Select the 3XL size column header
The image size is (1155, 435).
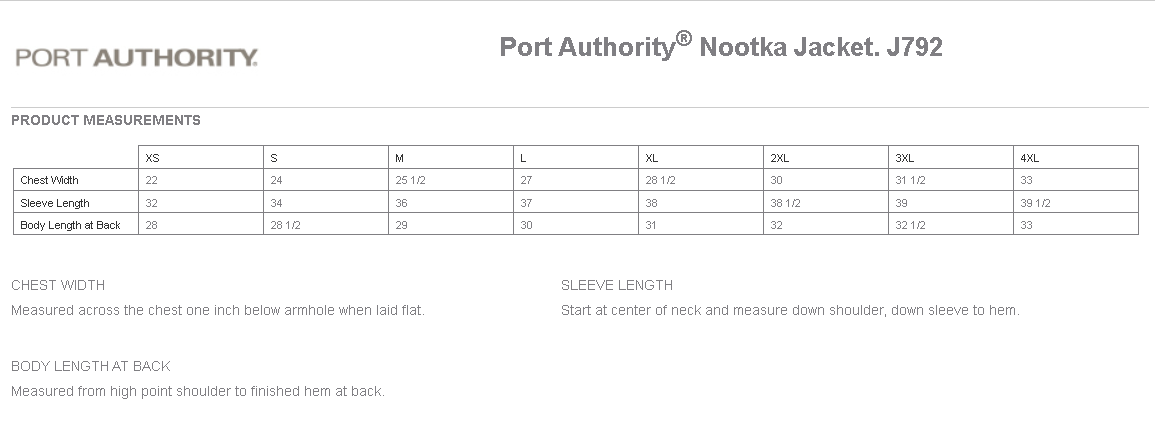[905, 158]
